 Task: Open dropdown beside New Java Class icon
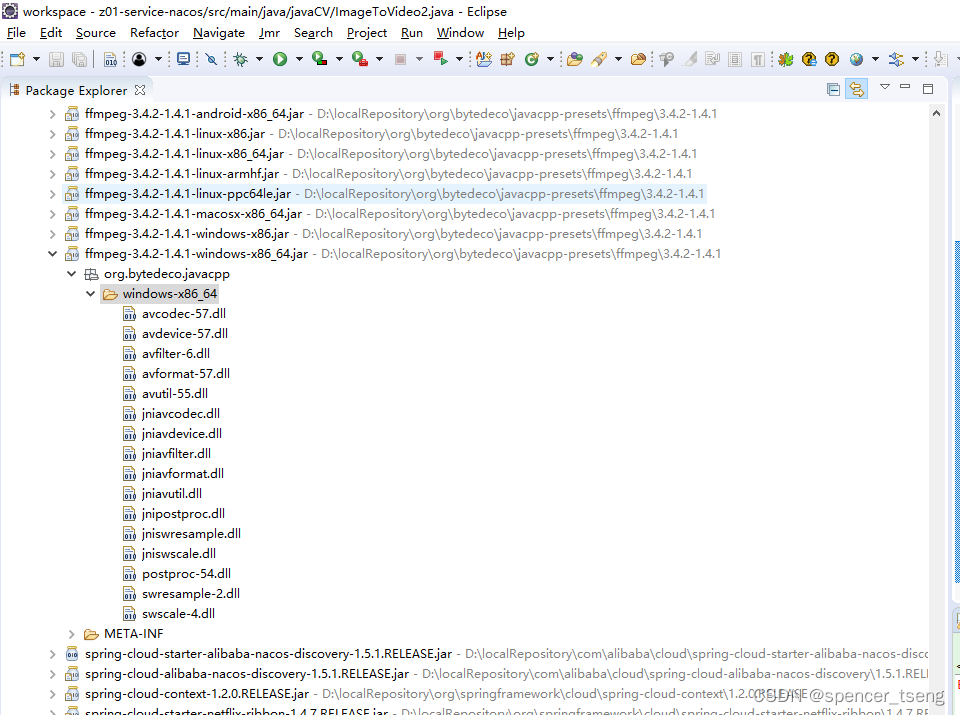(550, 59)
